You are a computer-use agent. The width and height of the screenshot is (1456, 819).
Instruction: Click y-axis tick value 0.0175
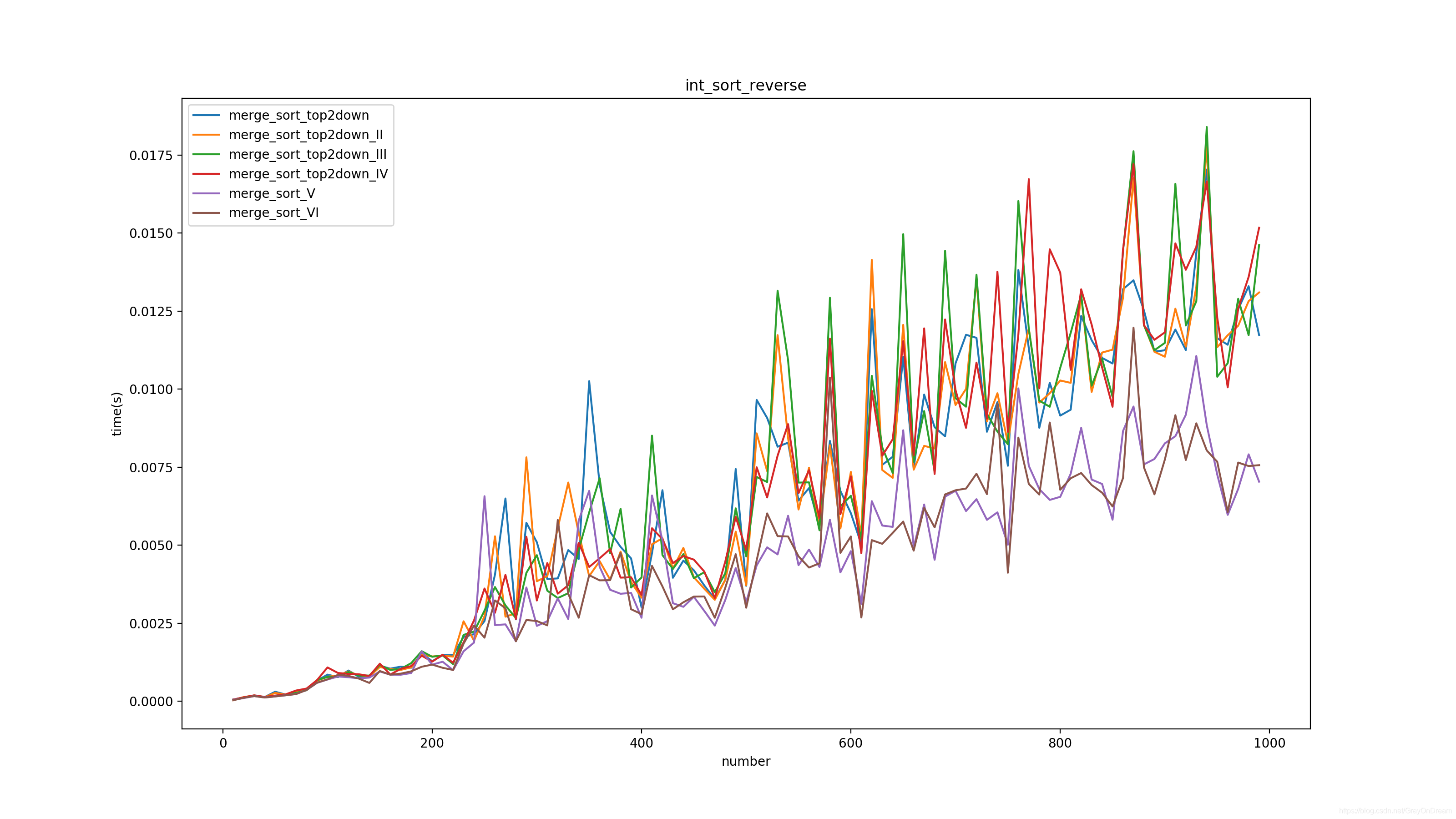151,156
